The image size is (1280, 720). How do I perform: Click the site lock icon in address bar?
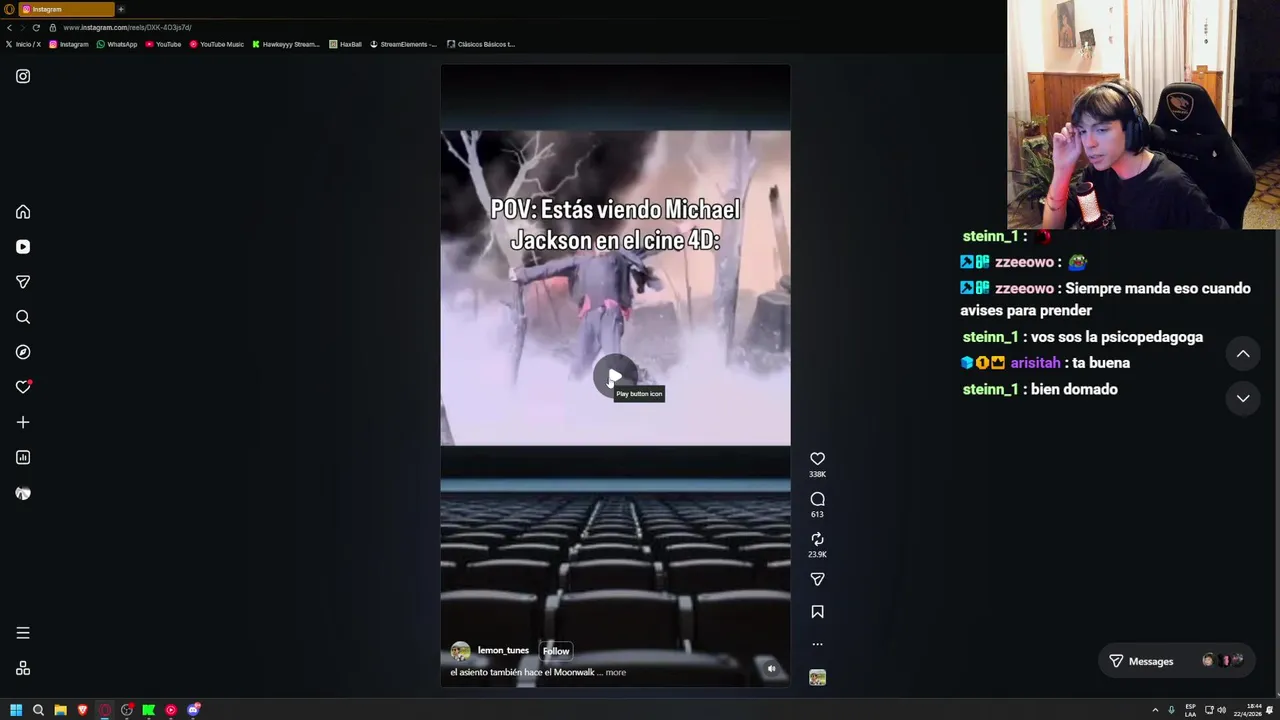(x=53, y=27)
